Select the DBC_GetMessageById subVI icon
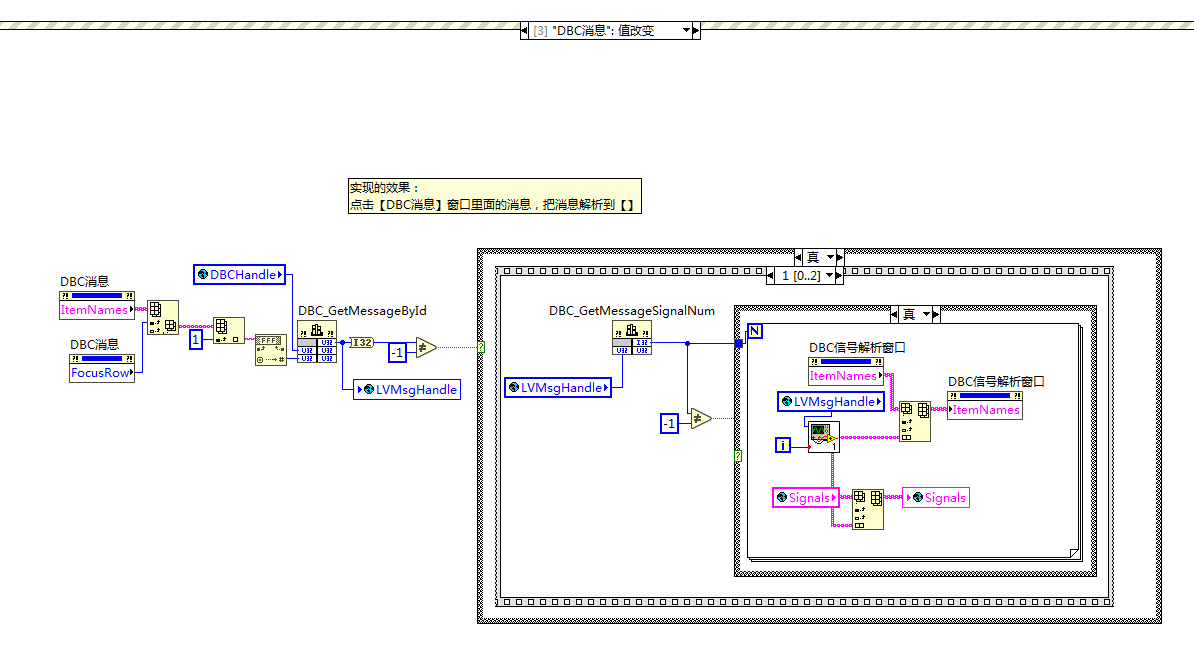The image size is (1194, 649). 316,343
